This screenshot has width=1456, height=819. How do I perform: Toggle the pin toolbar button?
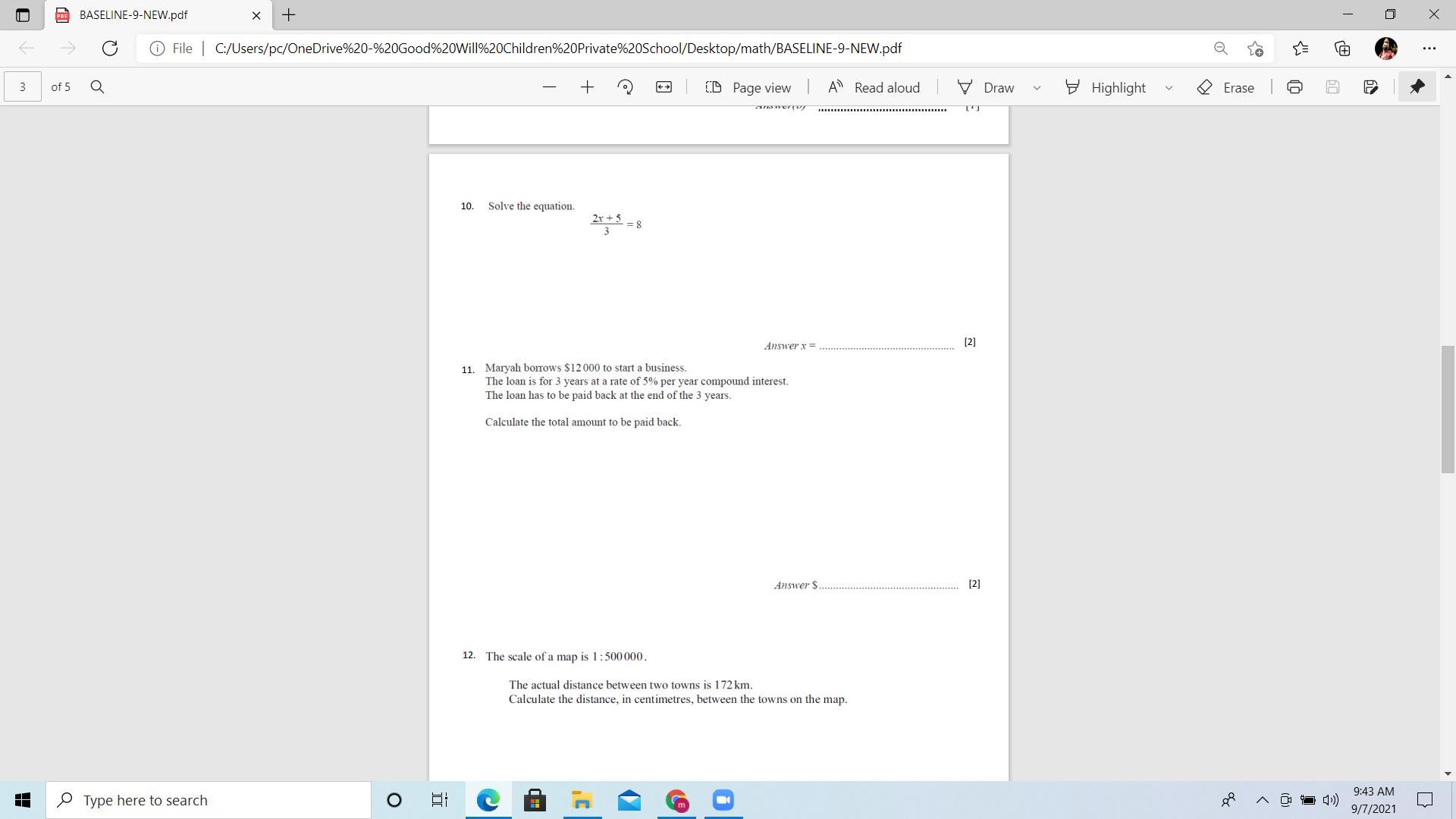click(1417, 87)
